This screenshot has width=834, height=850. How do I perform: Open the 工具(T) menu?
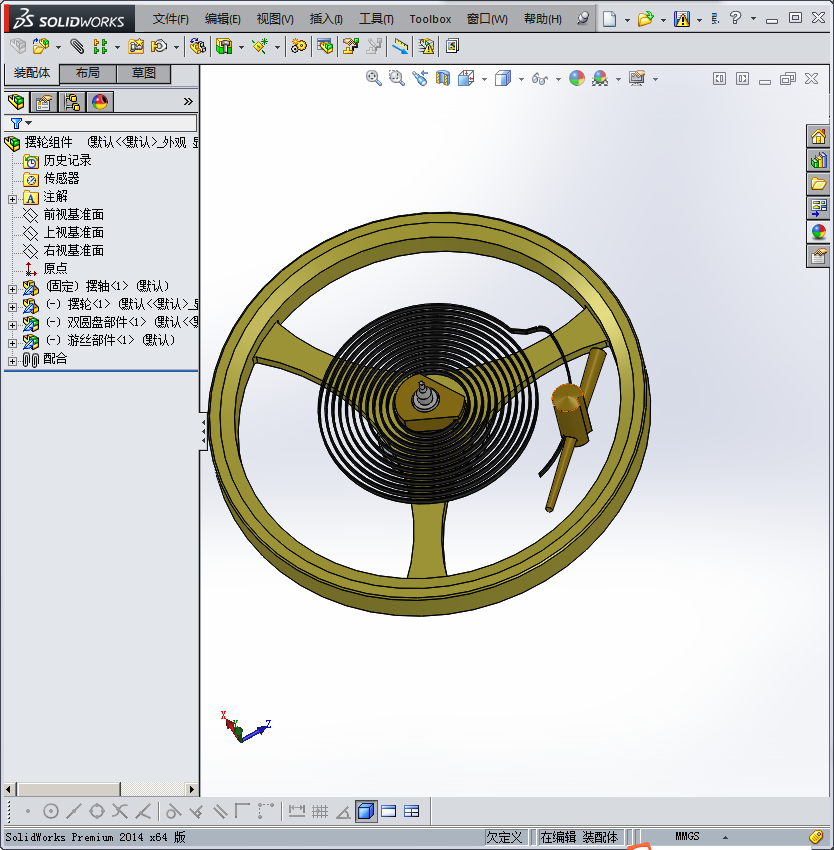[x=376, y=19]
